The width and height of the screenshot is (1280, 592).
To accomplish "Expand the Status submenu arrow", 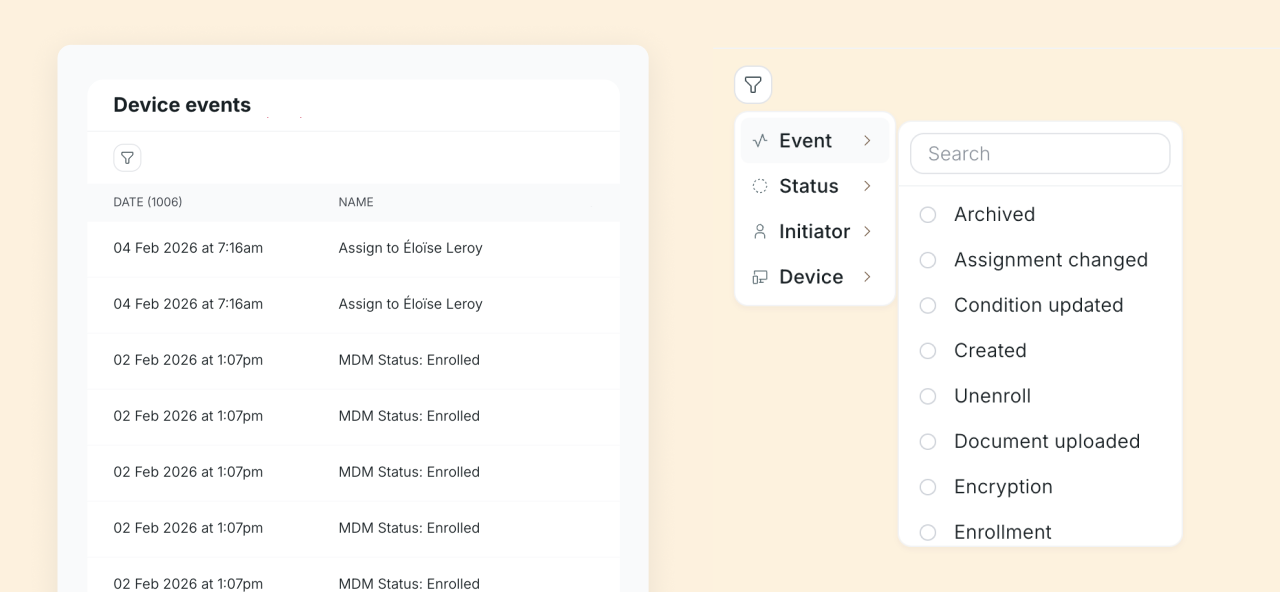I will click(x=867, y=186).
